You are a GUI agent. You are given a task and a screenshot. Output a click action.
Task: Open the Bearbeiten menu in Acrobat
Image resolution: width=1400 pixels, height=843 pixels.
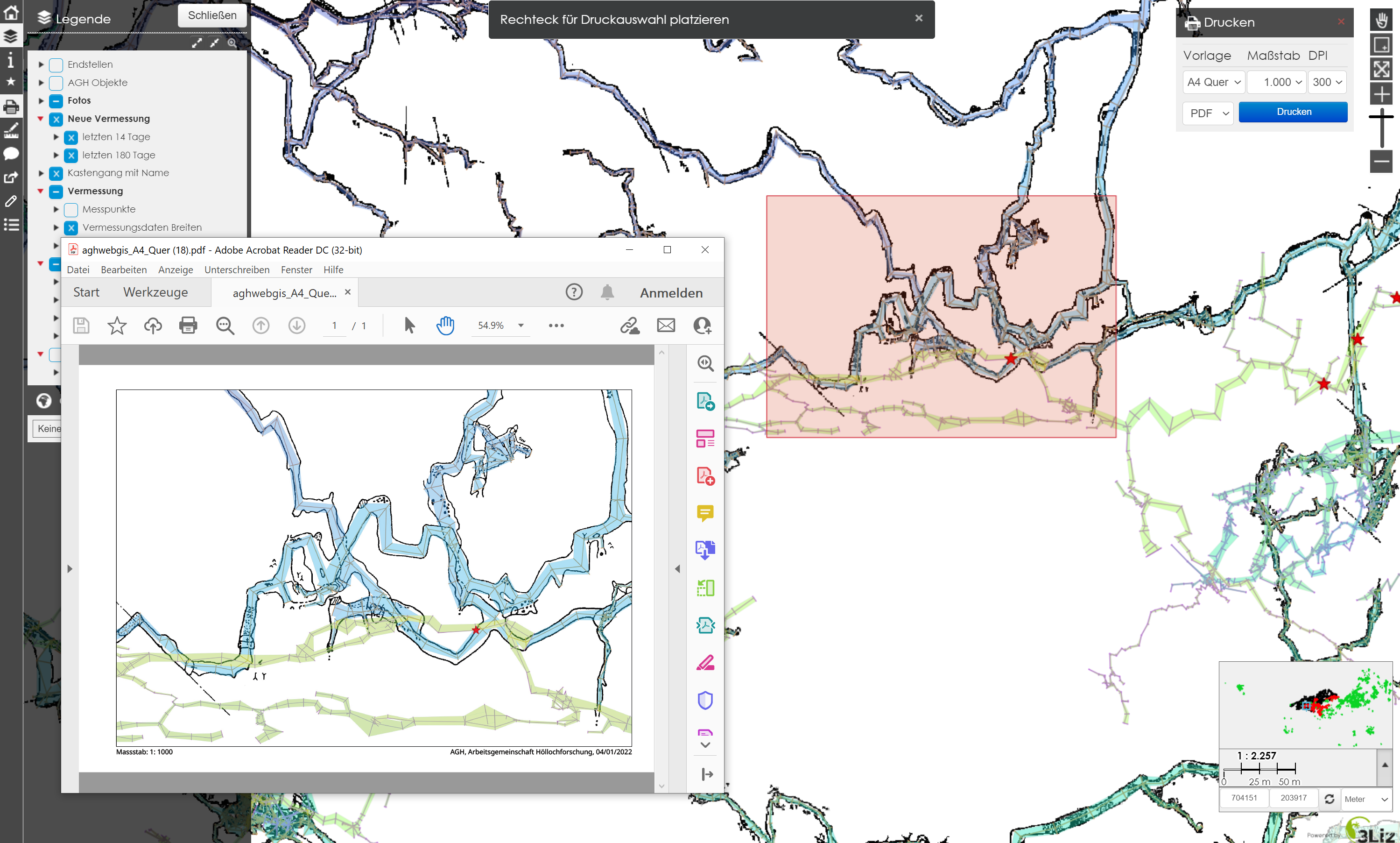(x=124, y=270)
